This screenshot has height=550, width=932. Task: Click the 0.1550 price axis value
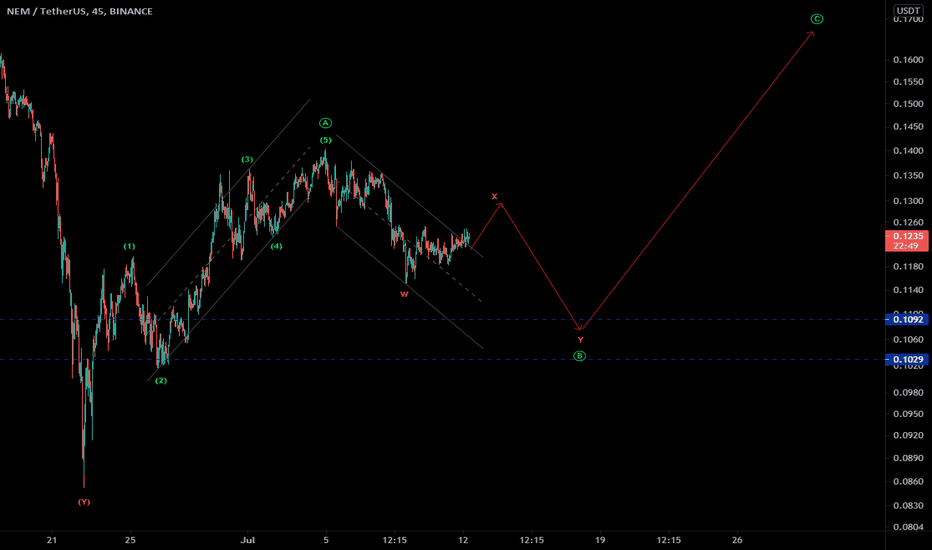click(908, 82)
